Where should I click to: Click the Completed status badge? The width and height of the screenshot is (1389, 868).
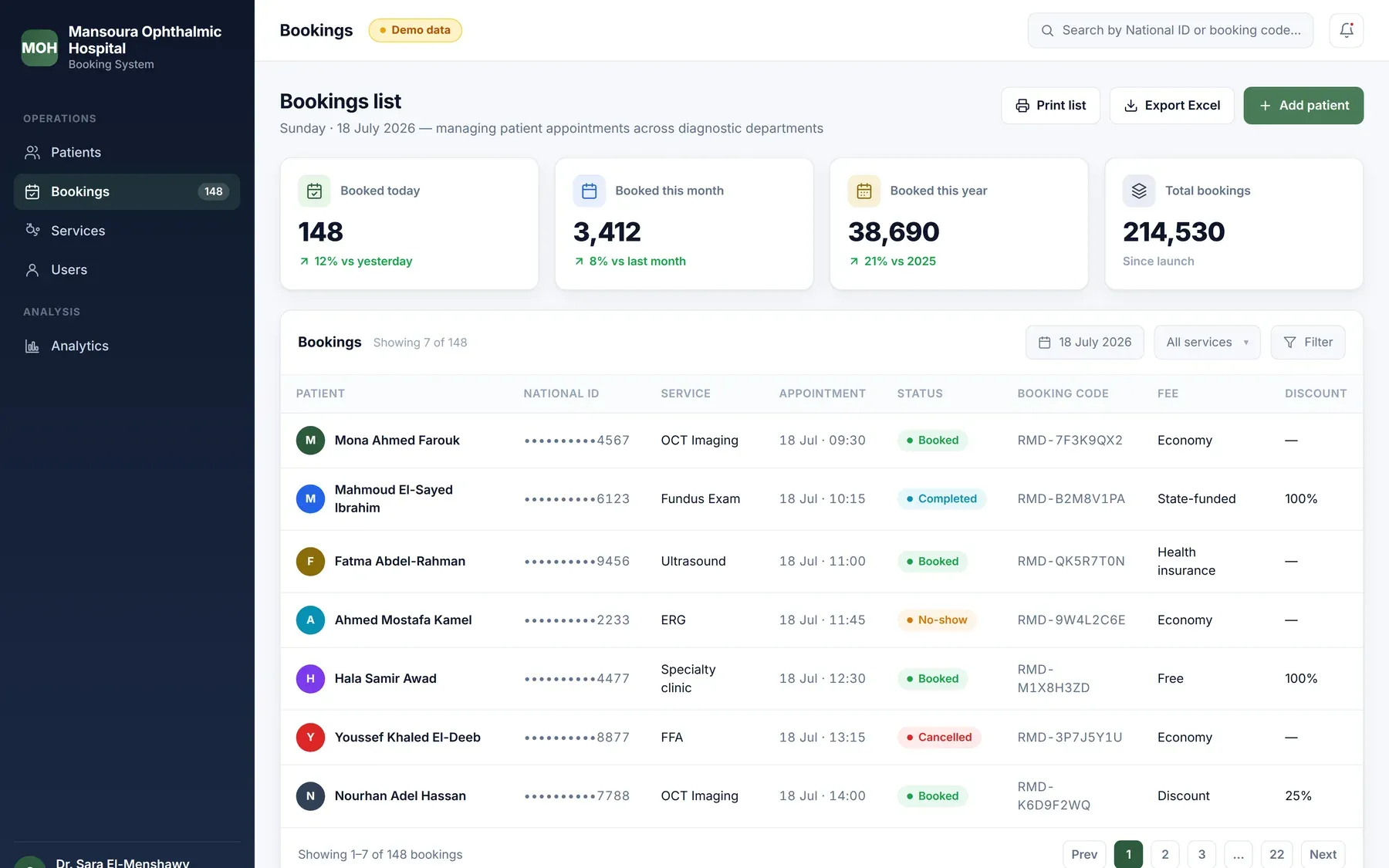941,499
